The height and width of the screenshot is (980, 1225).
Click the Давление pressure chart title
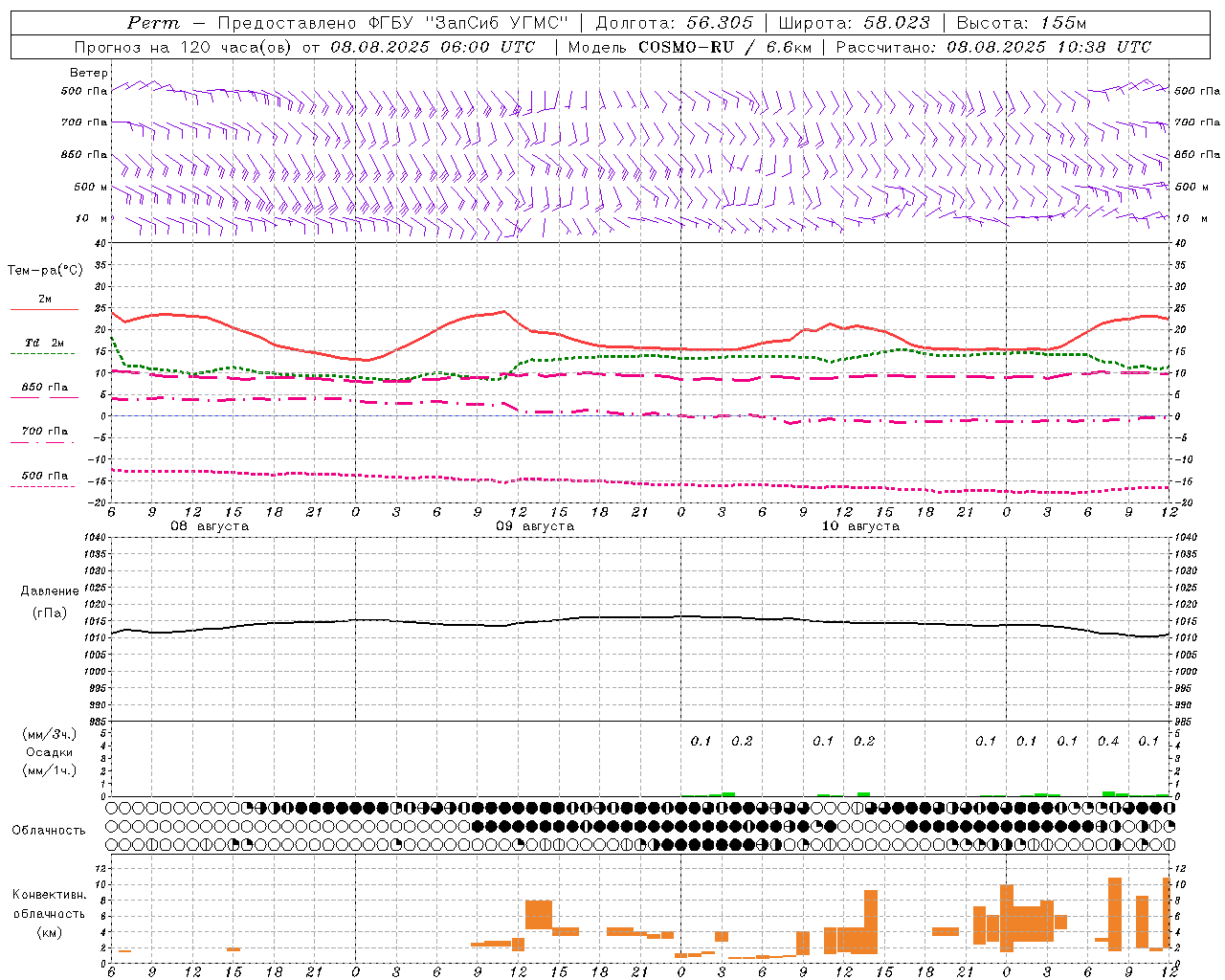click(50, 591)
